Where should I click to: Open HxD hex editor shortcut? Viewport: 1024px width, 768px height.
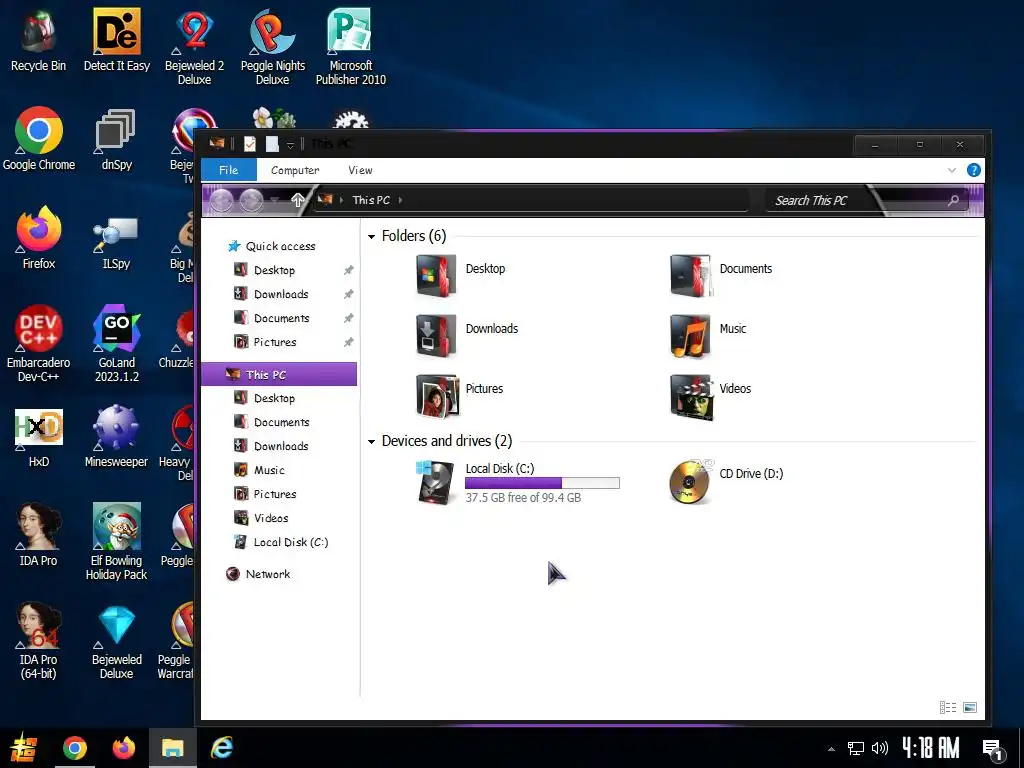39,438
